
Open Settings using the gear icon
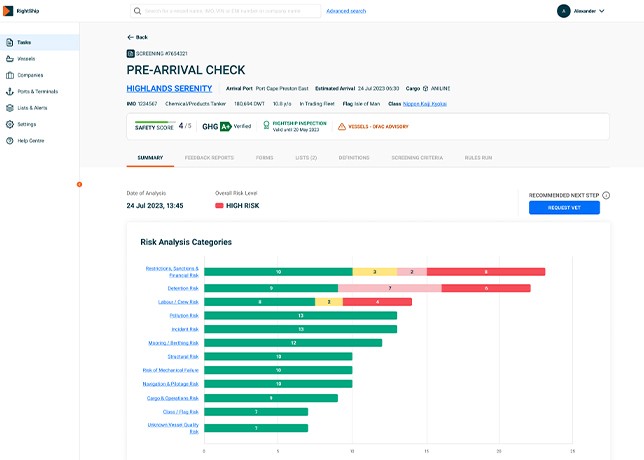9,124
